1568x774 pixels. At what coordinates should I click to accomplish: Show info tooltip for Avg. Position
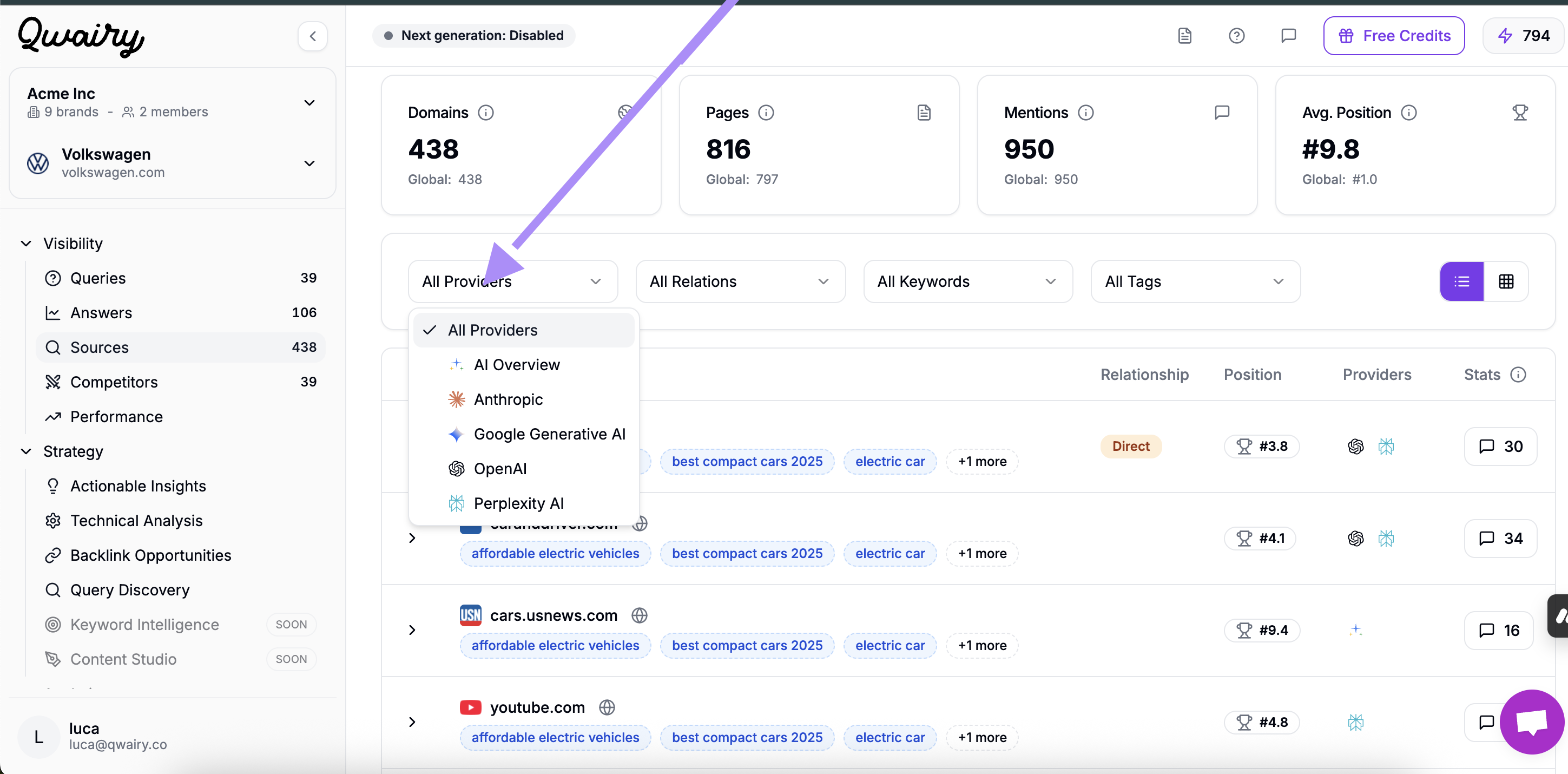(1408, 113)
